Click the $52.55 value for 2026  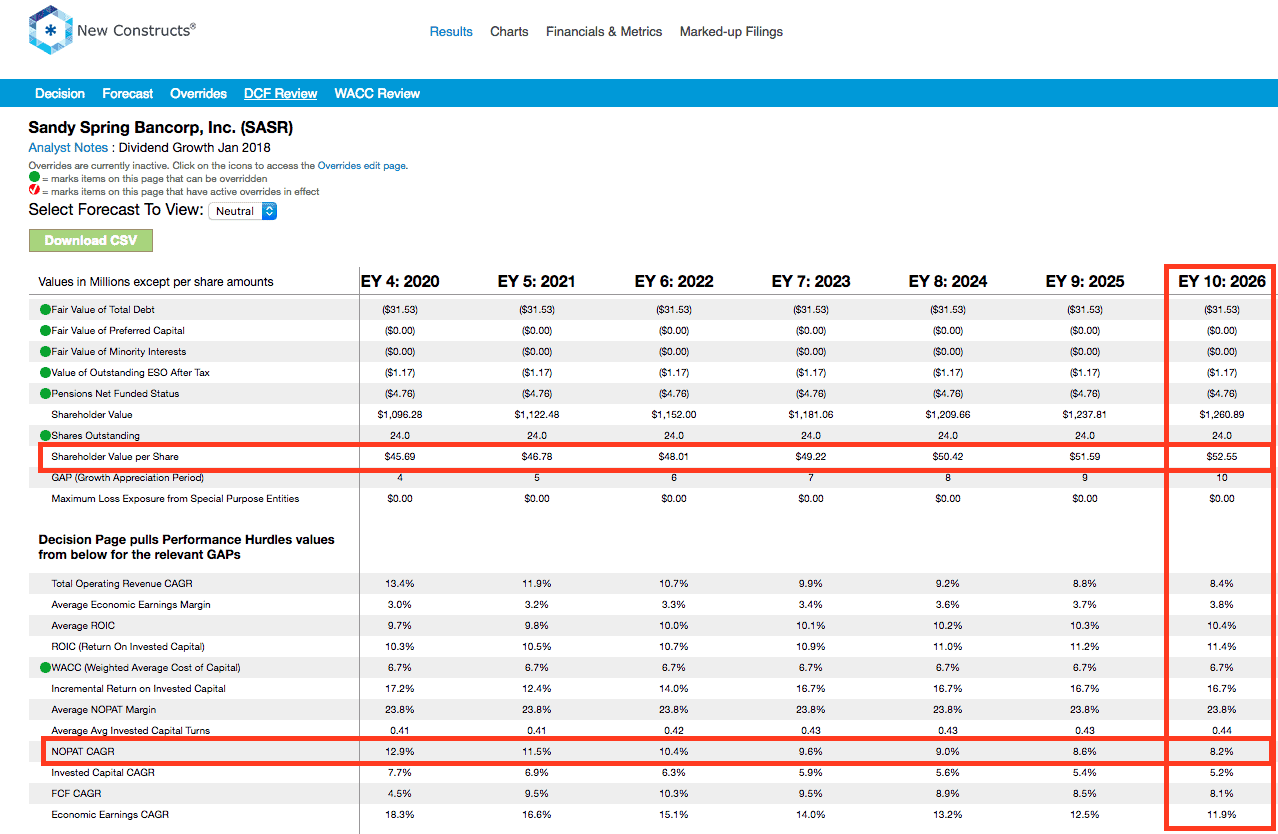(1222, 457)
